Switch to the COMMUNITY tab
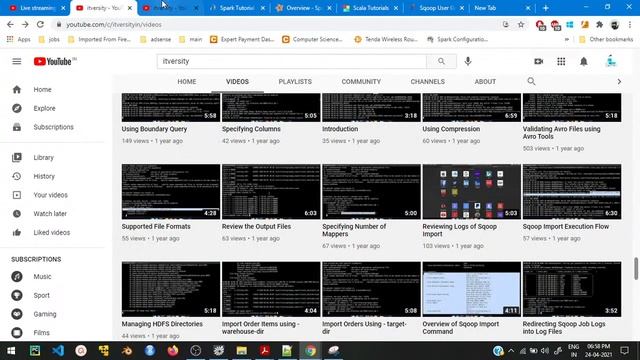Image resolution: width=640 pixels, height=360 pixels. click(x=361, y=82)
